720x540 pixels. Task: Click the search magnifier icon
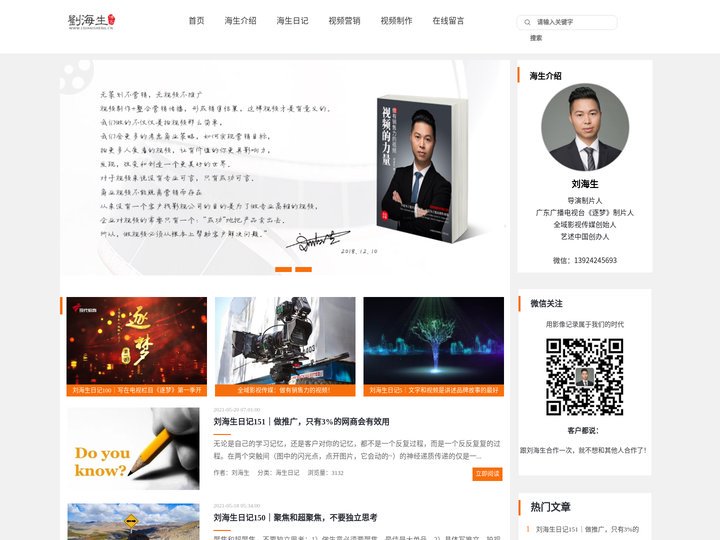pyautogui.click(x=527, y=22)
